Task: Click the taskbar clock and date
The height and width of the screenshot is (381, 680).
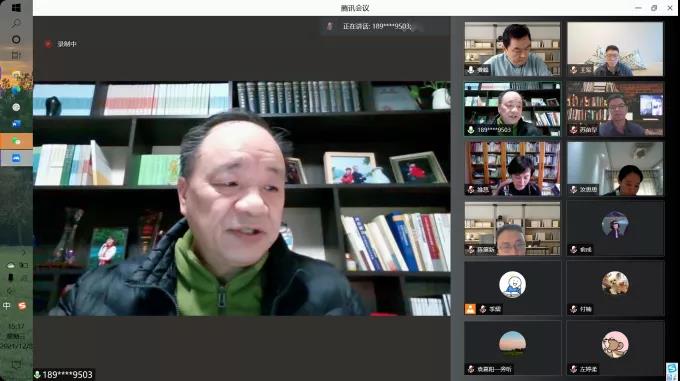Action: pos(16,336)
